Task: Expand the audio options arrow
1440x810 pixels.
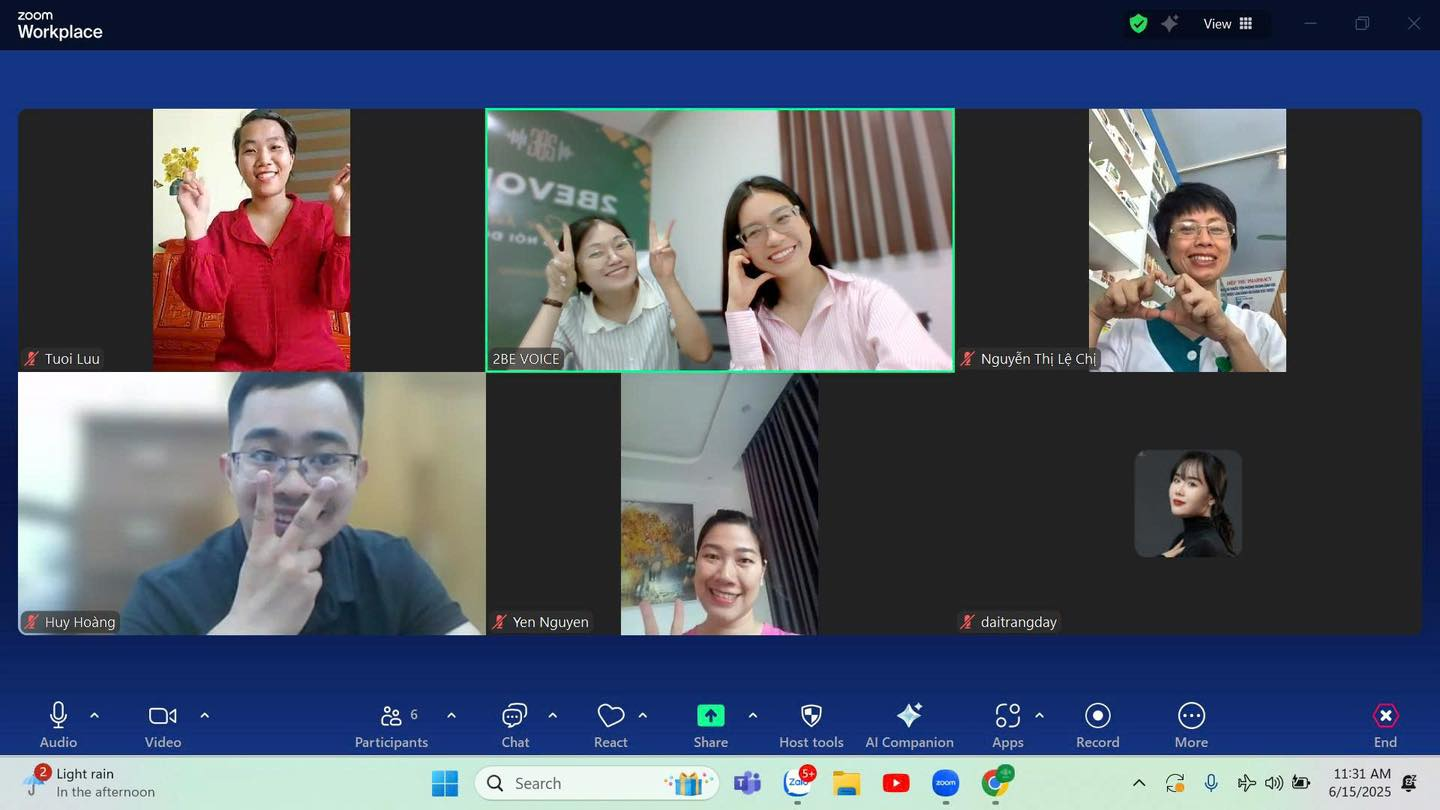Action: point(95,716)
